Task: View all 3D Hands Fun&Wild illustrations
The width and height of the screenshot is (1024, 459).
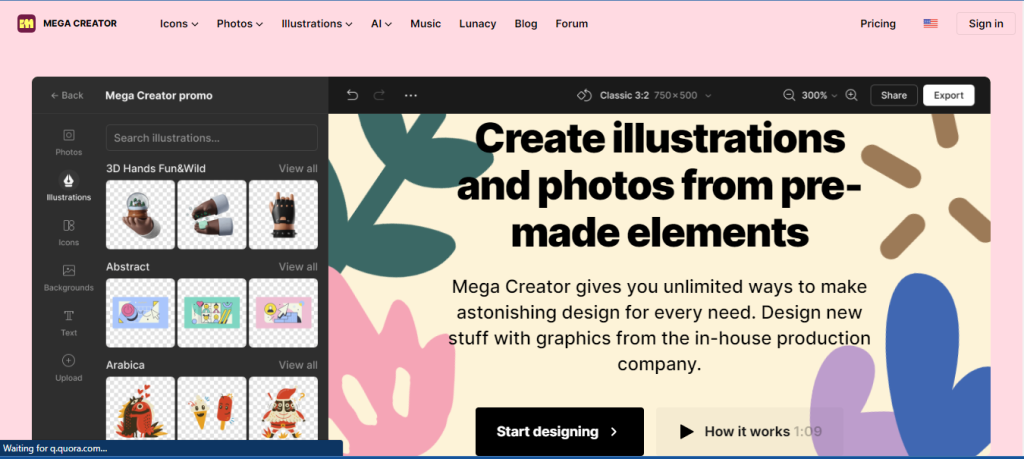Action: tap(298, 168)
